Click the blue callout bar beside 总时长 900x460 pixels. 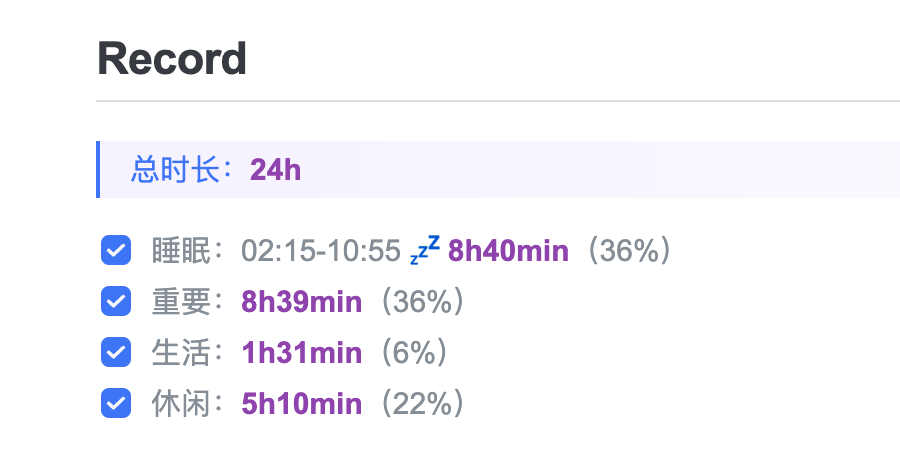click(98, 170)
